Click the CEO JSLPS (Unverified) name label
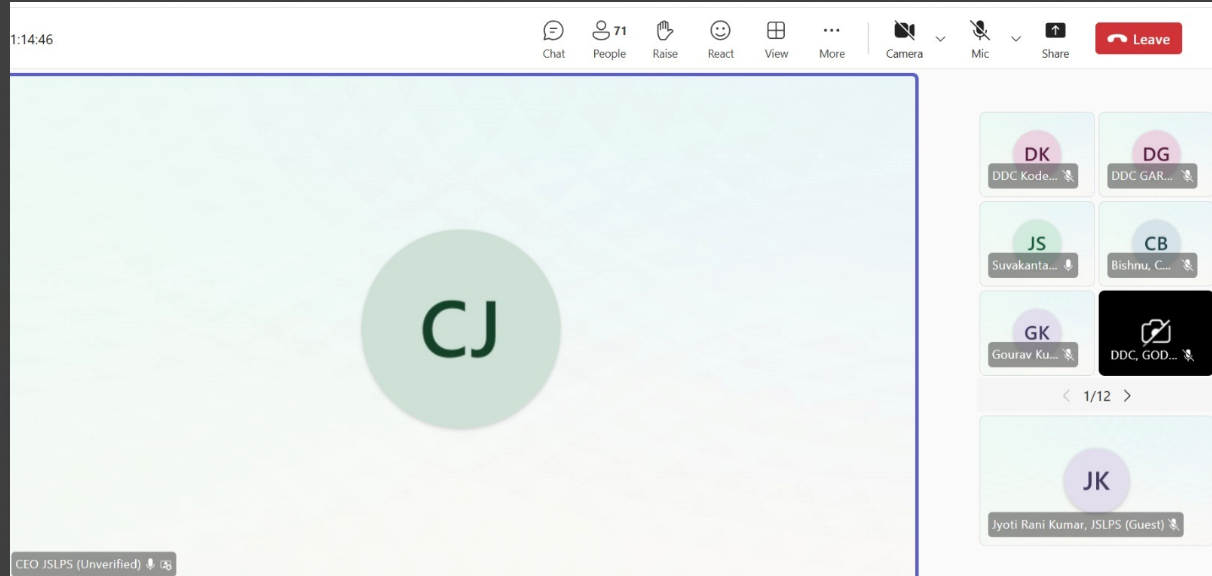The image size is (1212, 576). point(78,564)
